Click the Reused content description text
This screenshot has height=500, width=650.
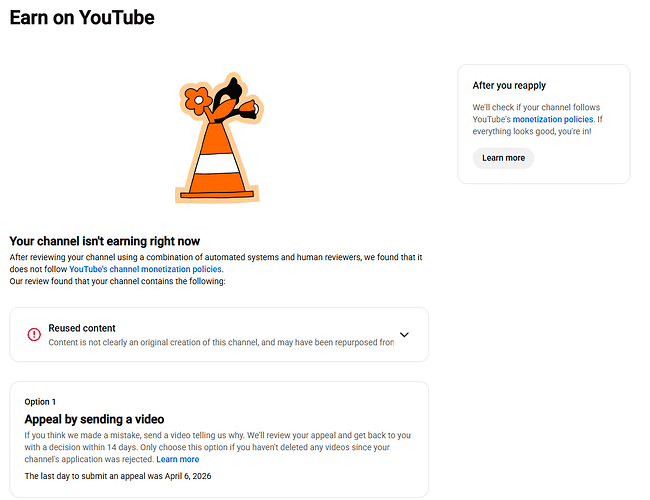[x=221, y=342]
